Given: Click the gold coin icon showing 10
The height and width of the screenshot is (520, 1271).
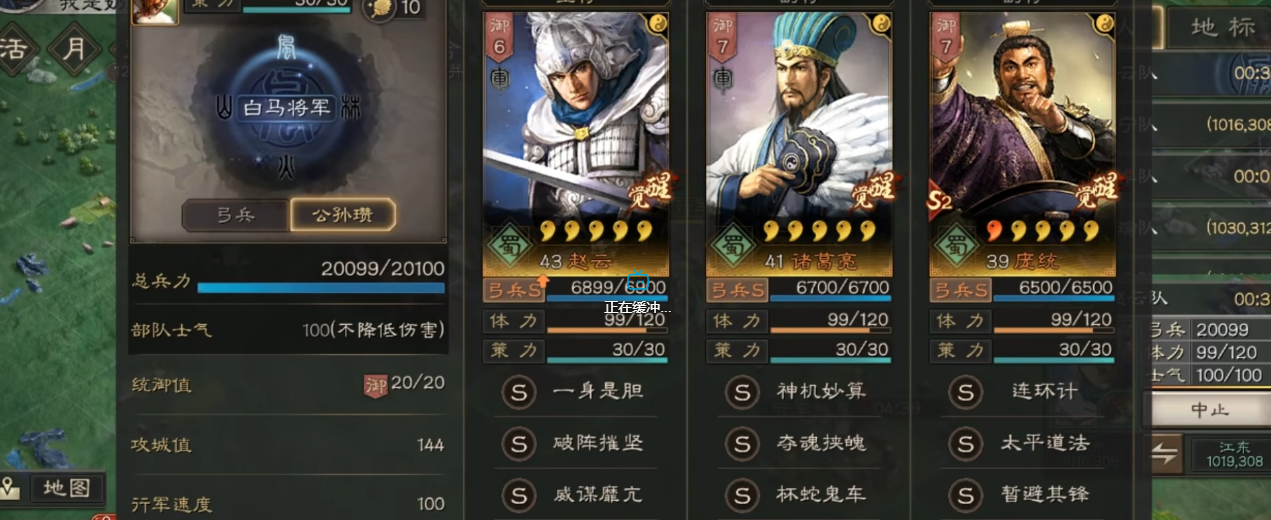Looking at the screenshot, I should [x=382, y=8].
